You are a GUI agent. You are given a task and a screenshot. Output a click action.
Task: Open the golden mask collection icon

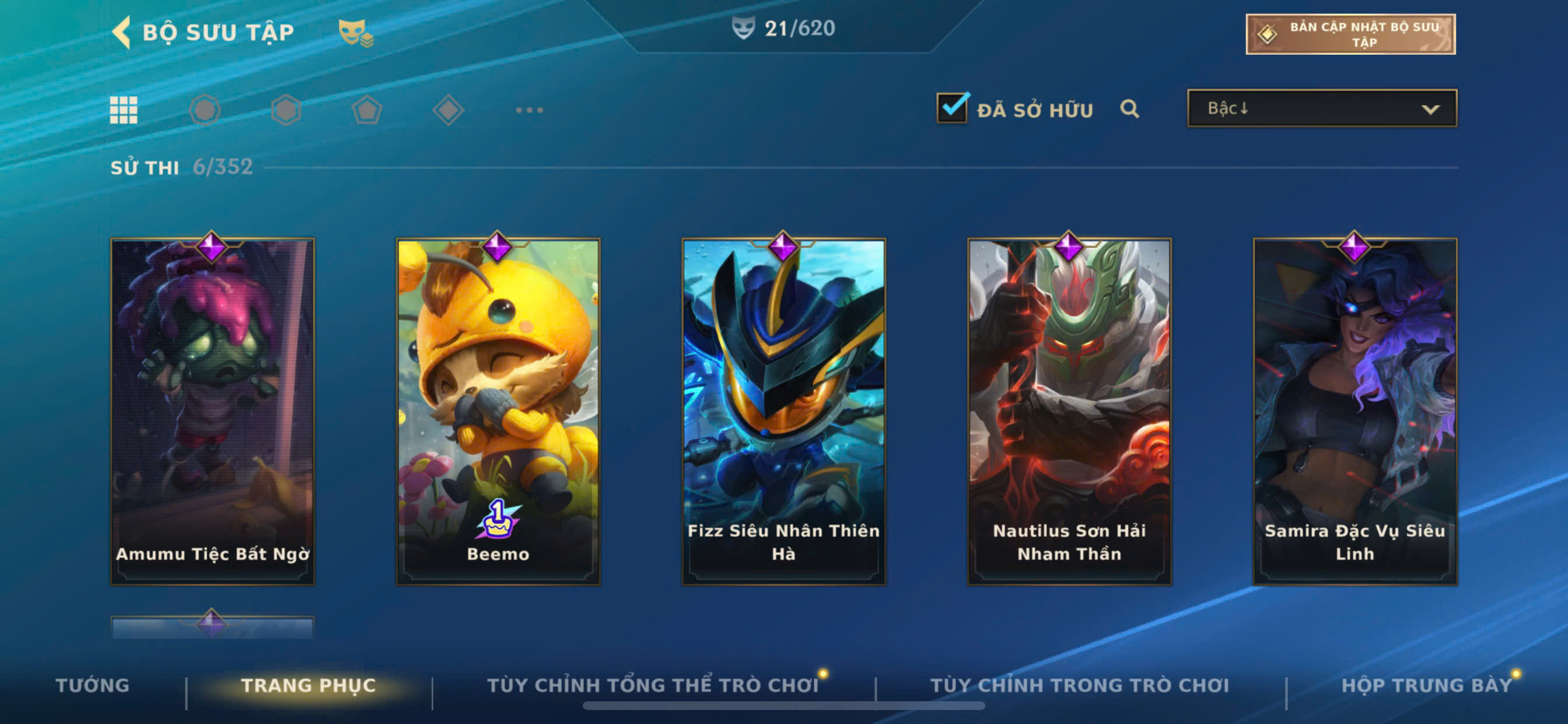(x=356, y=33)
